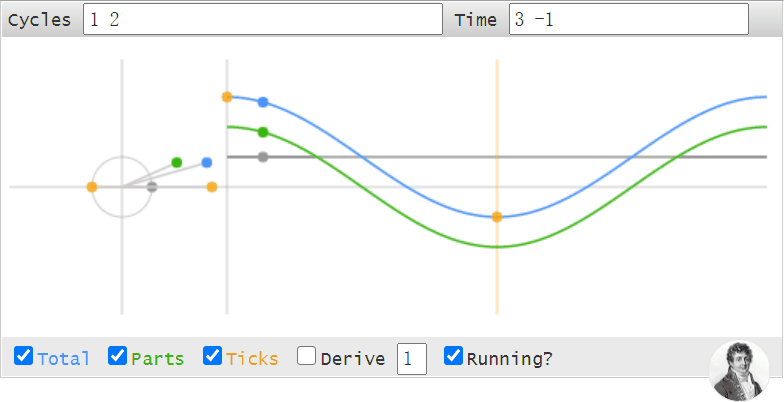784x402 pixels.
Task: Uncheck the Parts checkbox
Action: 118,356
